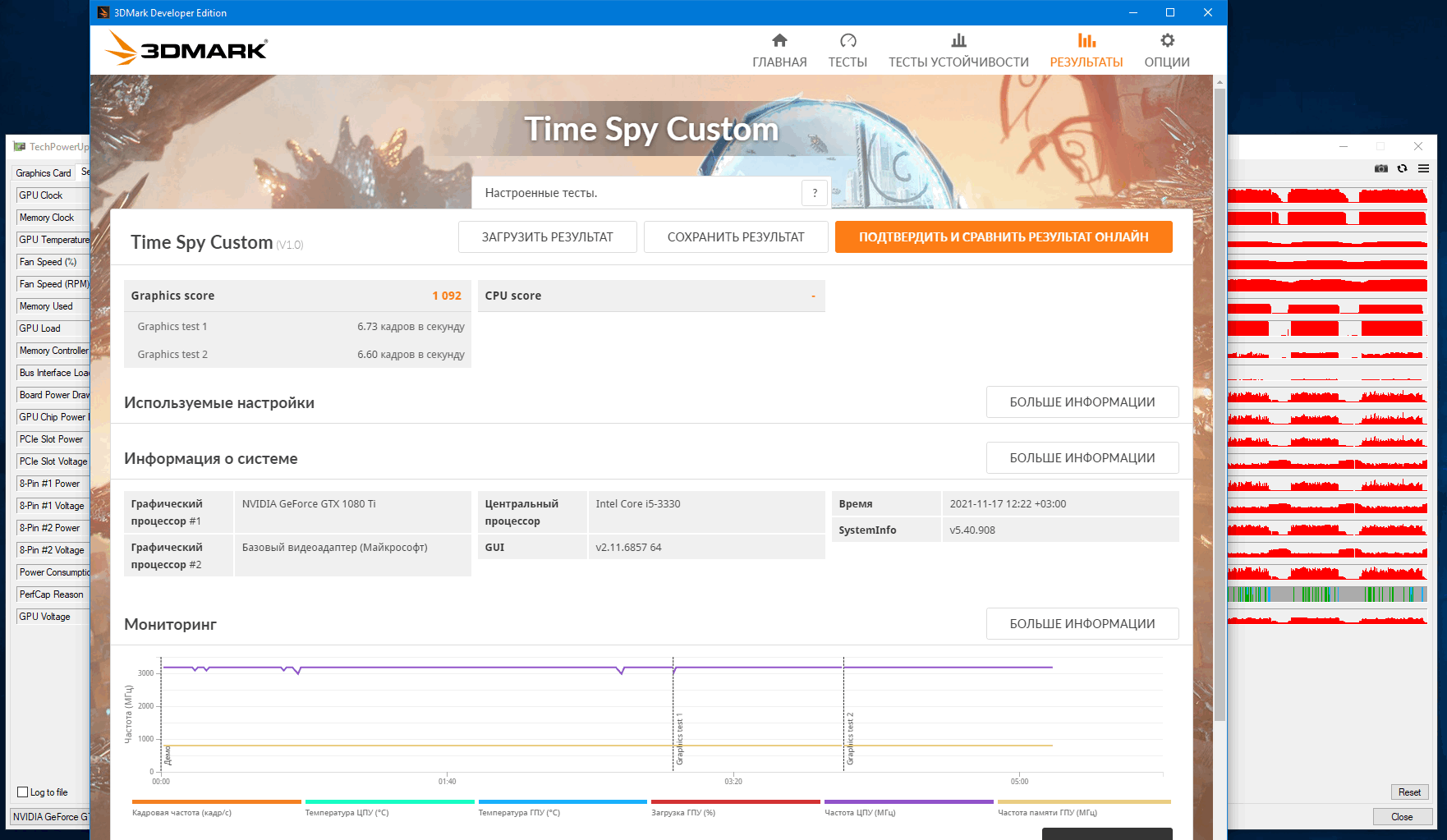Open Memory Used sensor dropdown in GPU-Z
Screen dimensions: 1447x840
53,306
